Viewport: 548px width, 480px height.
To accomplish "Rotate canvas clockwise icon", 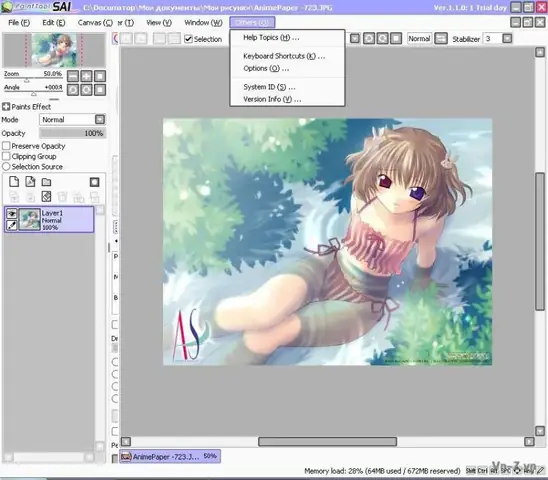I will pos(86,90).
